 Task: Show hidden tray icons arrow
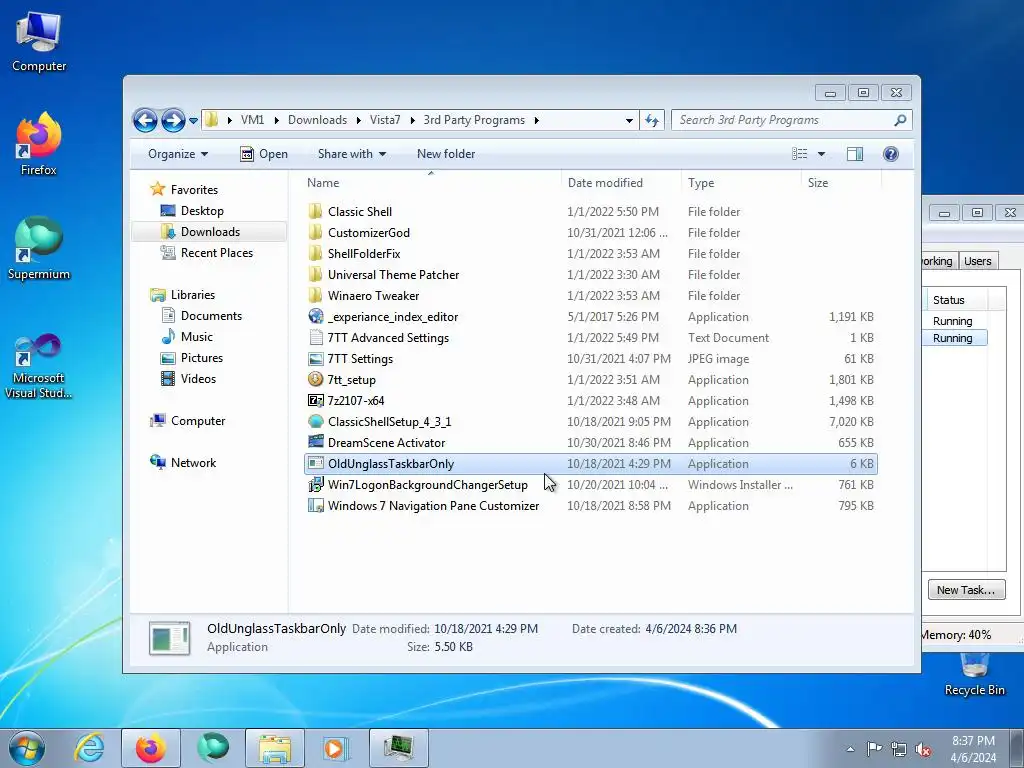click(x=850, y=749)
